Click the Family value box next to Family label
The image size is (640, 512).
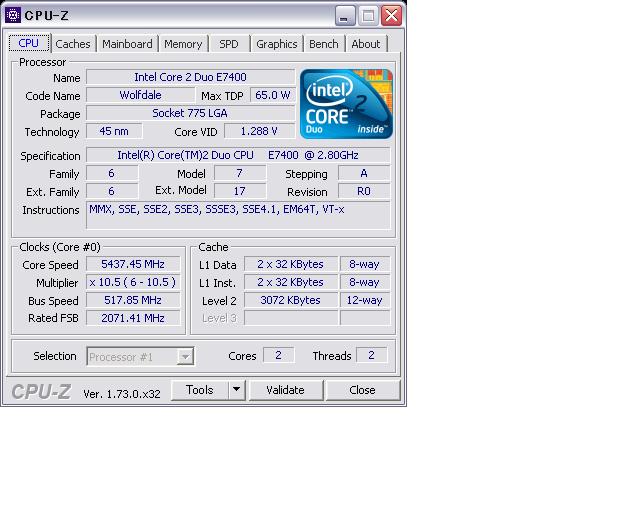click(x=112, y=174)
